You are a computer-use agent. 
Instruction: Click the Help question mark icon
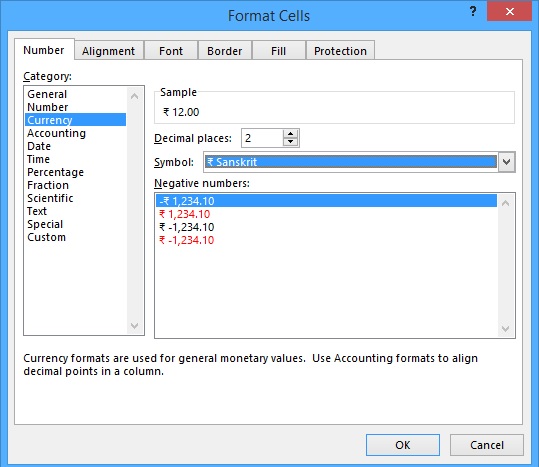click(x=473, y=12)
